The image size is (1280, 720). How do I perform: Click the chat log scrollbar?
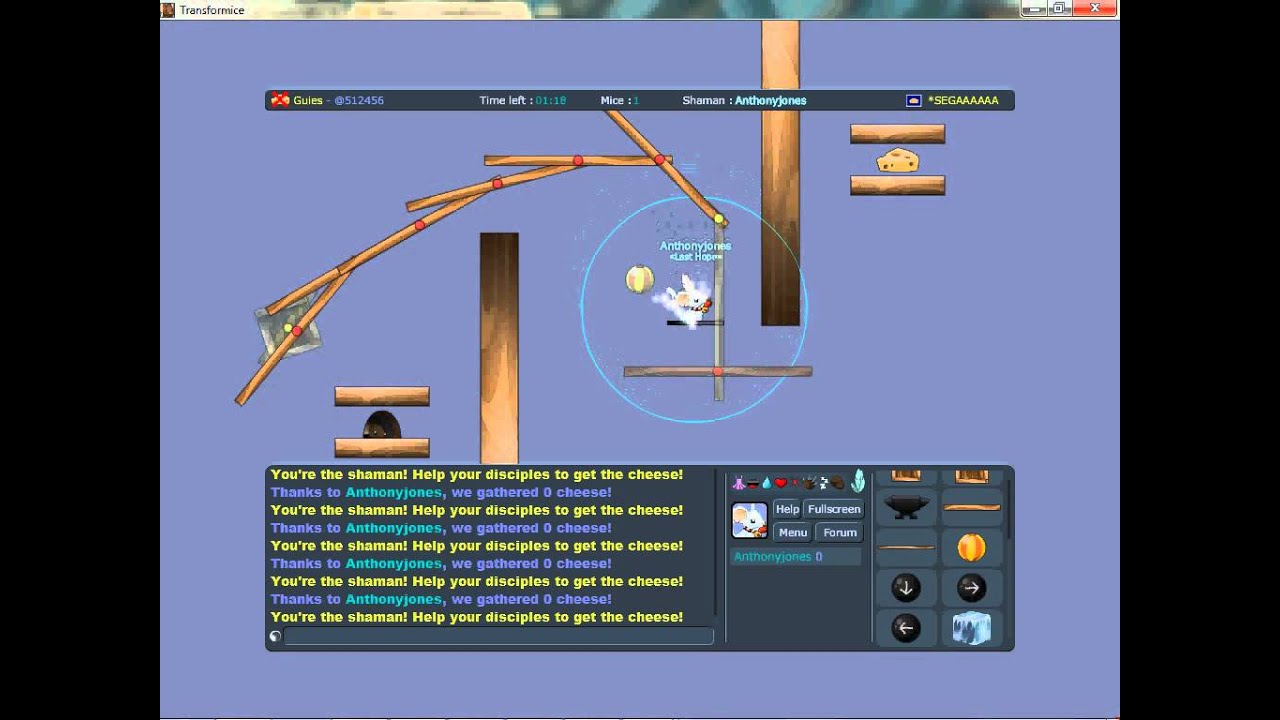coord(717,542)
